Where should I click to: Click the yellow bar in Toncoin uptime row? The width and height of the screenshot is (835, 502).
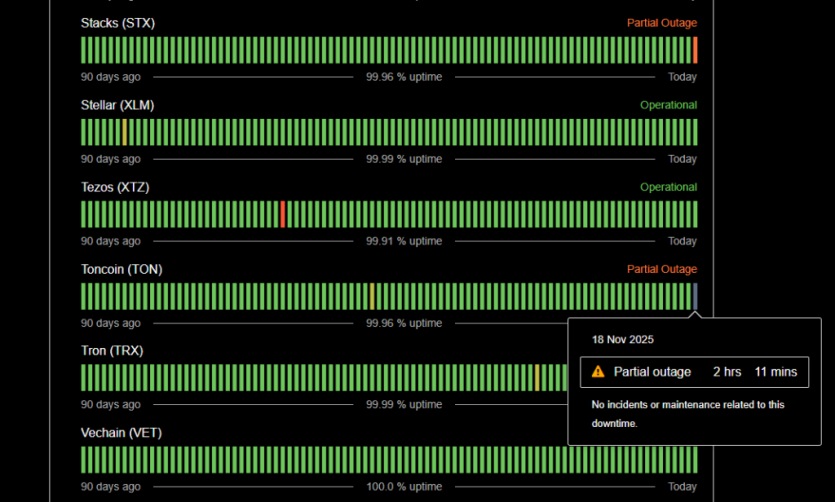click(372, 296)
